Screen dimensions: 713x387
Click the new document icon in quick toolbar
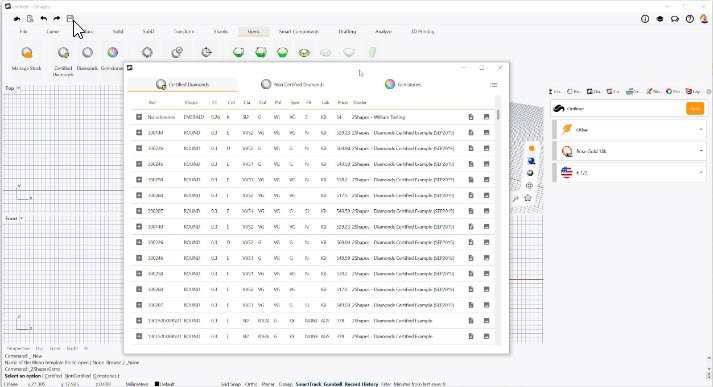pos(30,19)
